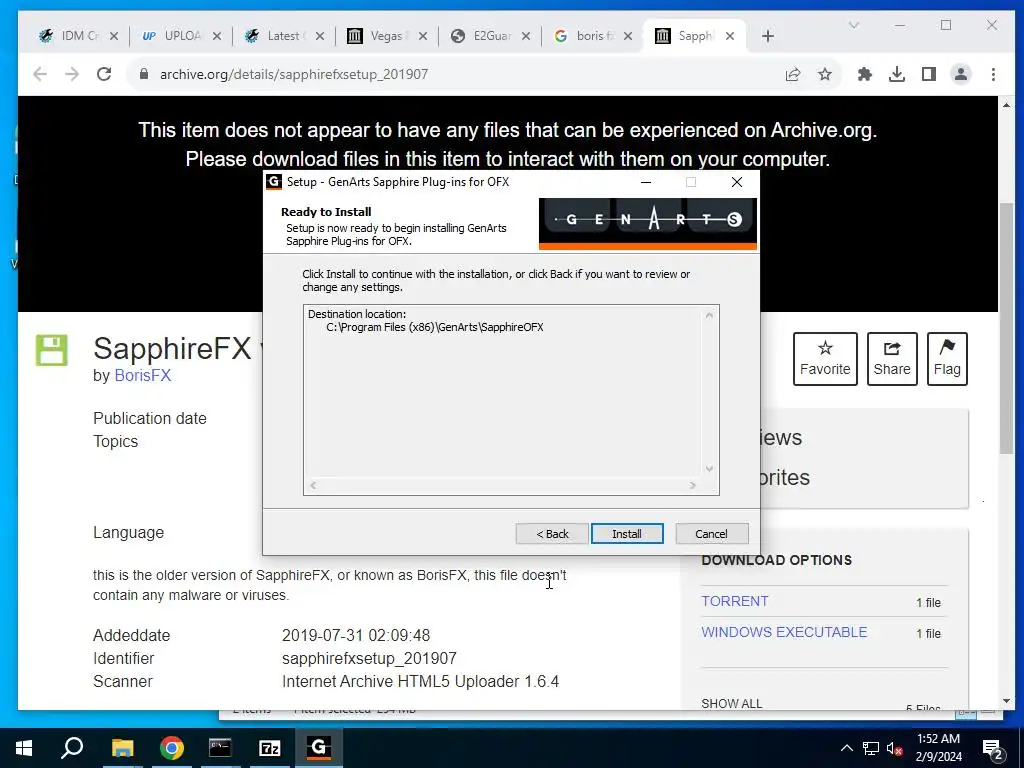The image size is (1024, 768).
Task: Open Chrome tab search chevron
Action: point(854,25)
